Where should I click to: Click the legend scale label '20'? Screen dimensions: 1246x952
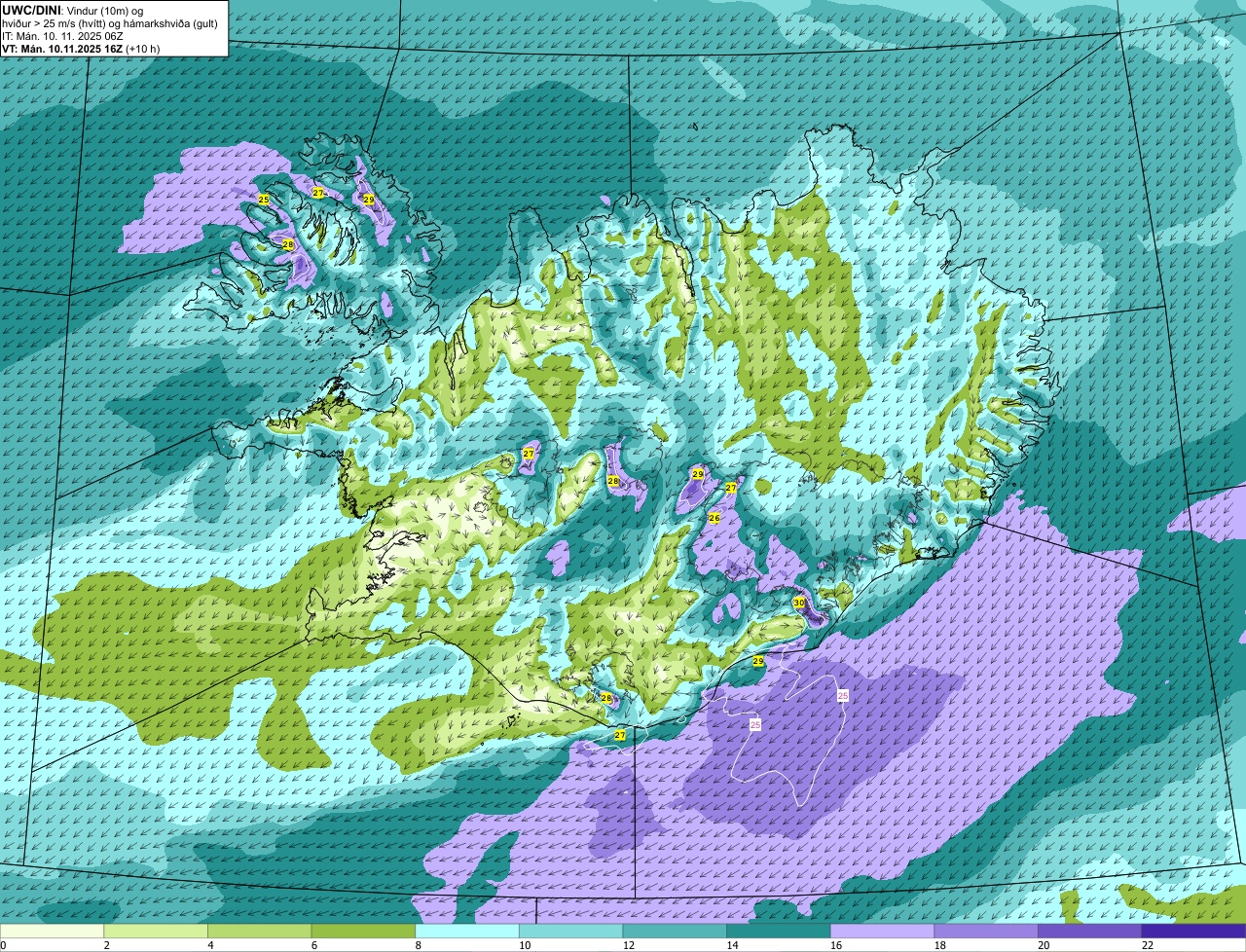pos(1044,945)
